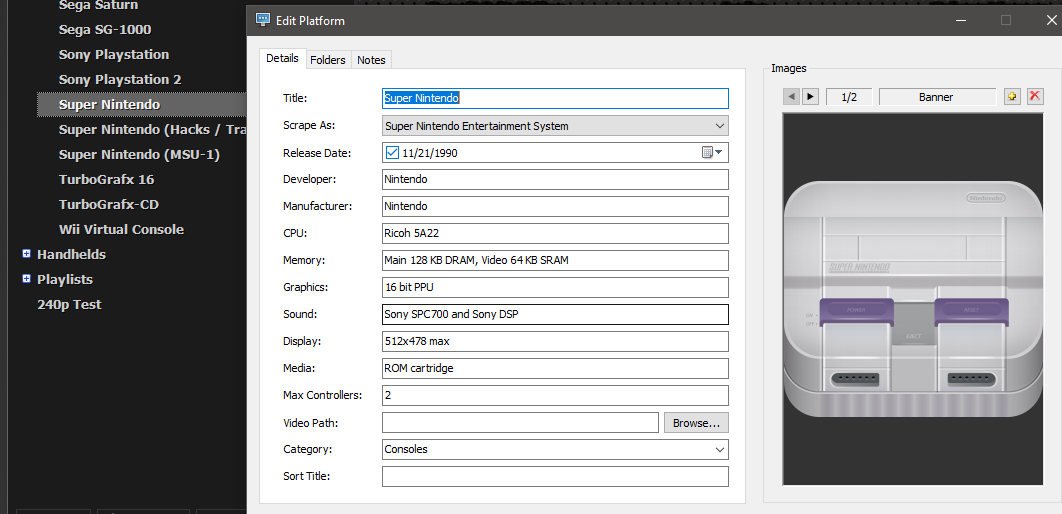The image size is (1062, 514).
Task: Expand the Playlists tree node
Action: (x=26, y=279)
